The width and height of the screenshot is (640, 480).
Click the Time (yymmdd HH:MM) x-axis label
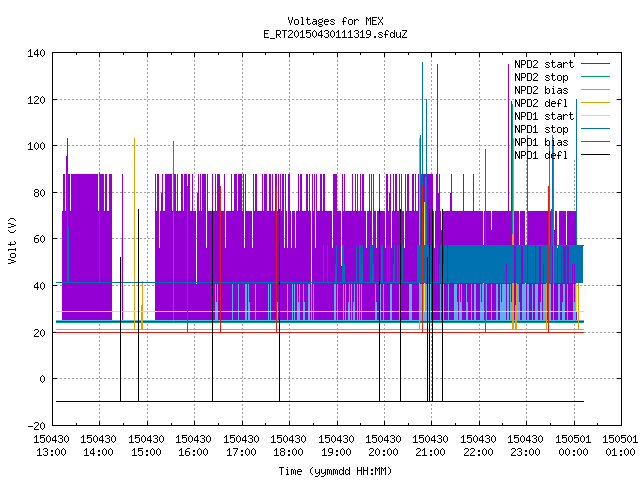(335, 471)
